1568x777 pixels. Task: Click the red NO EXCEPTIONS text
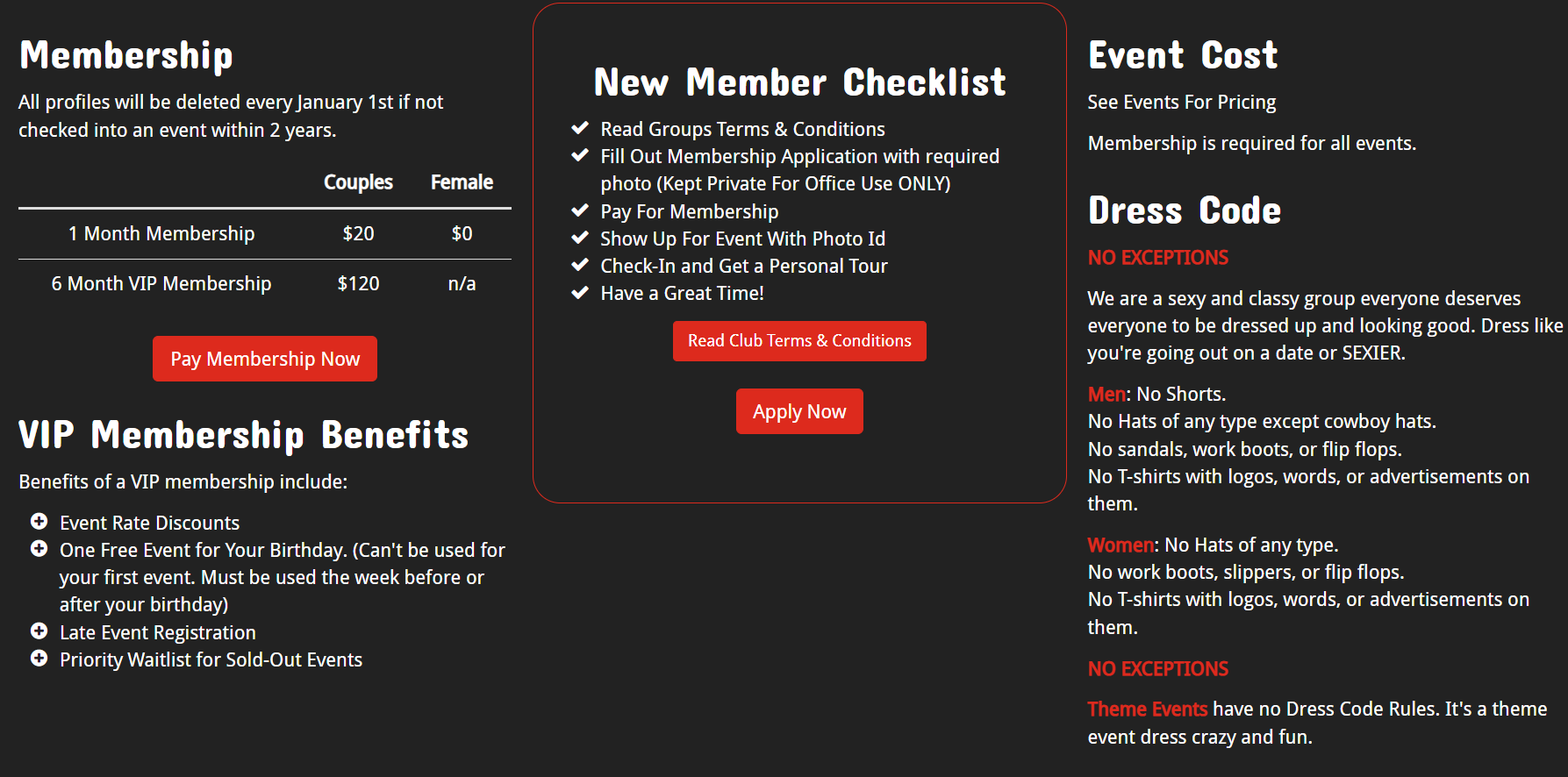[x=1157, y=257]
